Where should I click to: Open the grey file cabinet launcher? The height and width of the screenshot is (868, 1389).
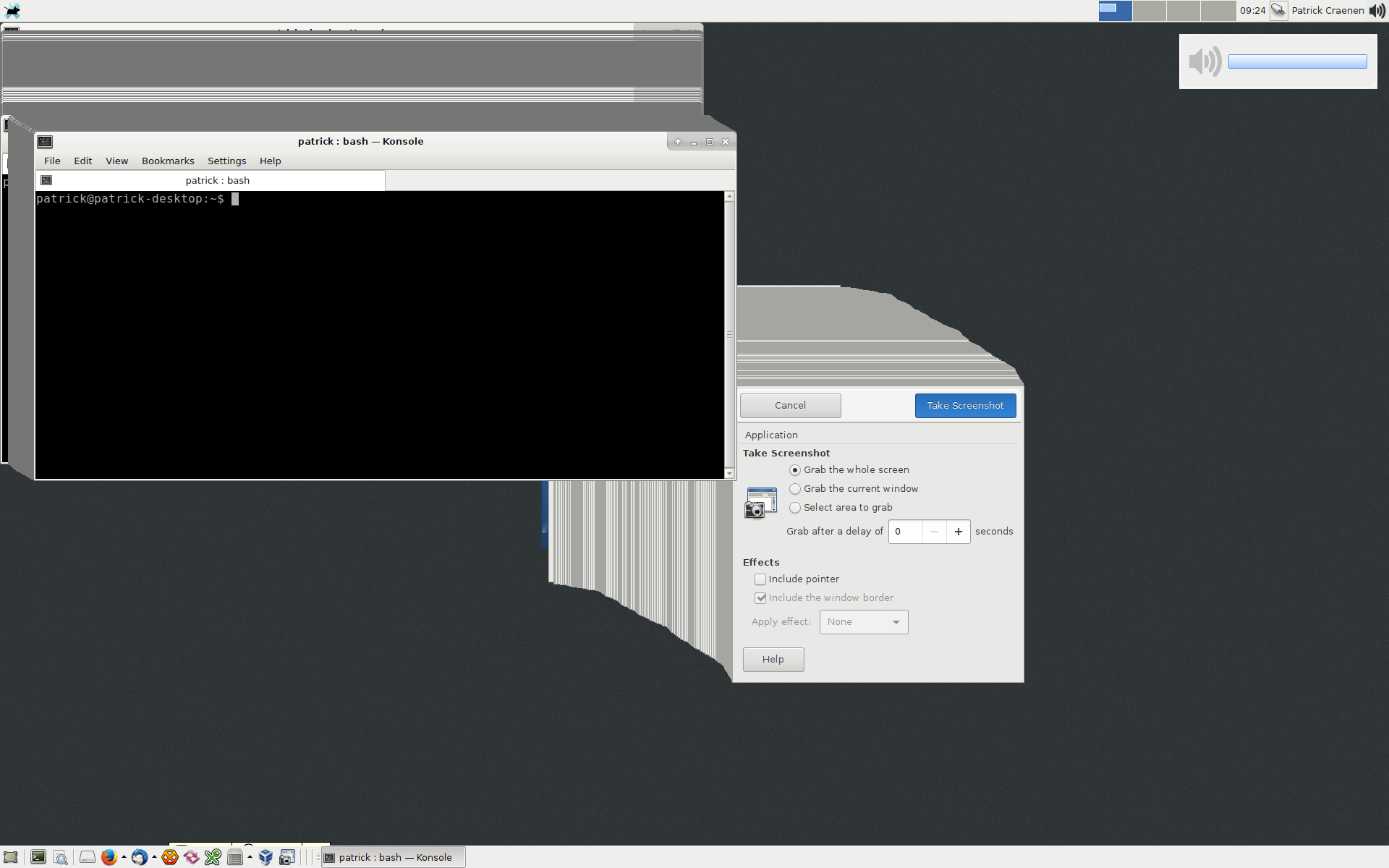point(235,857)
